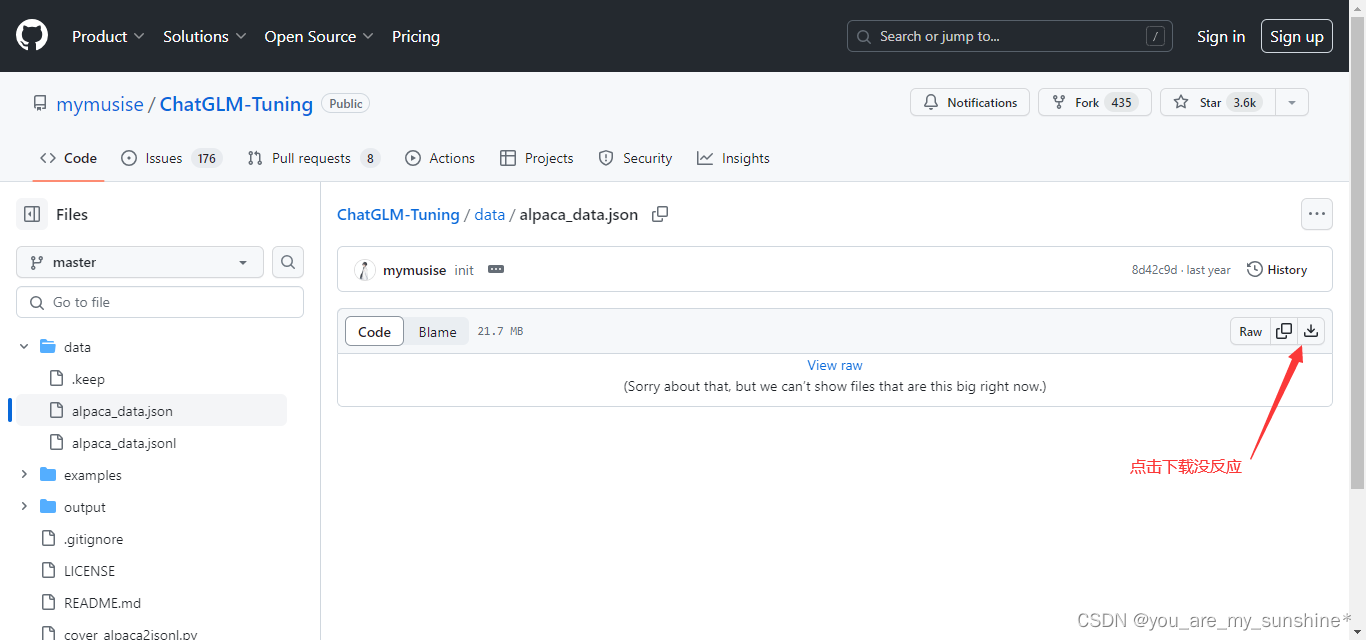Image resolution: width=1366 pixels, height=640 pixels.
Task: Open the star lists dropdown arrow
Action: pos(1292,102)
